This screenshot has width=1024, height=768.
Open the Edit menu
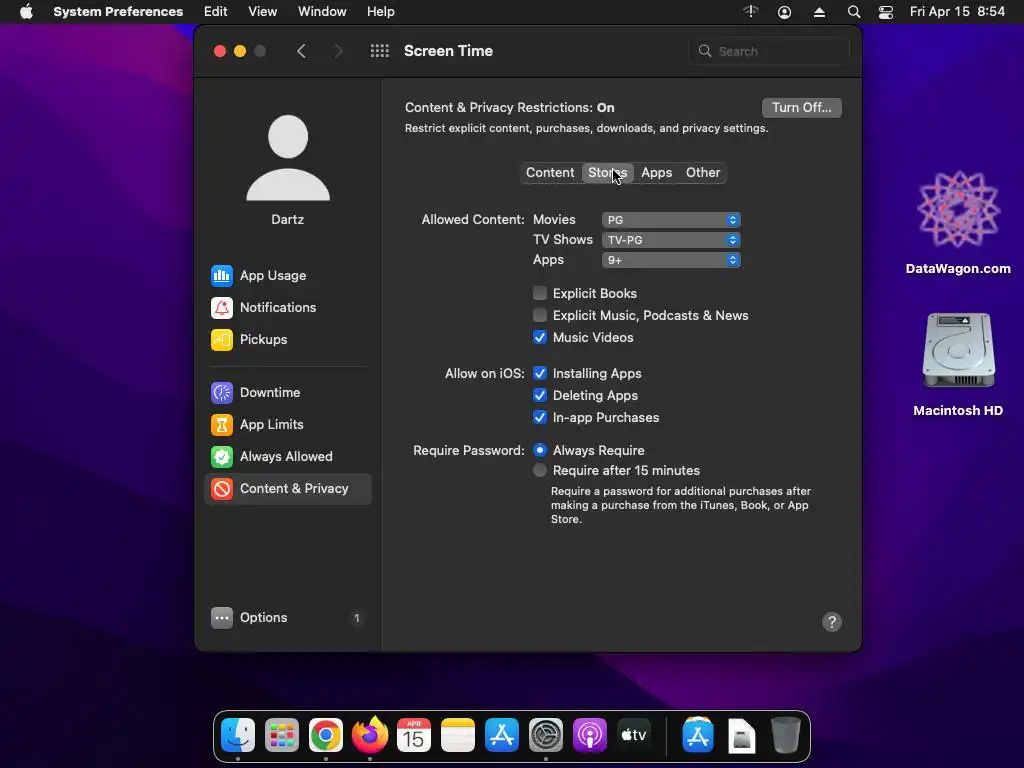tap(216, 12)
